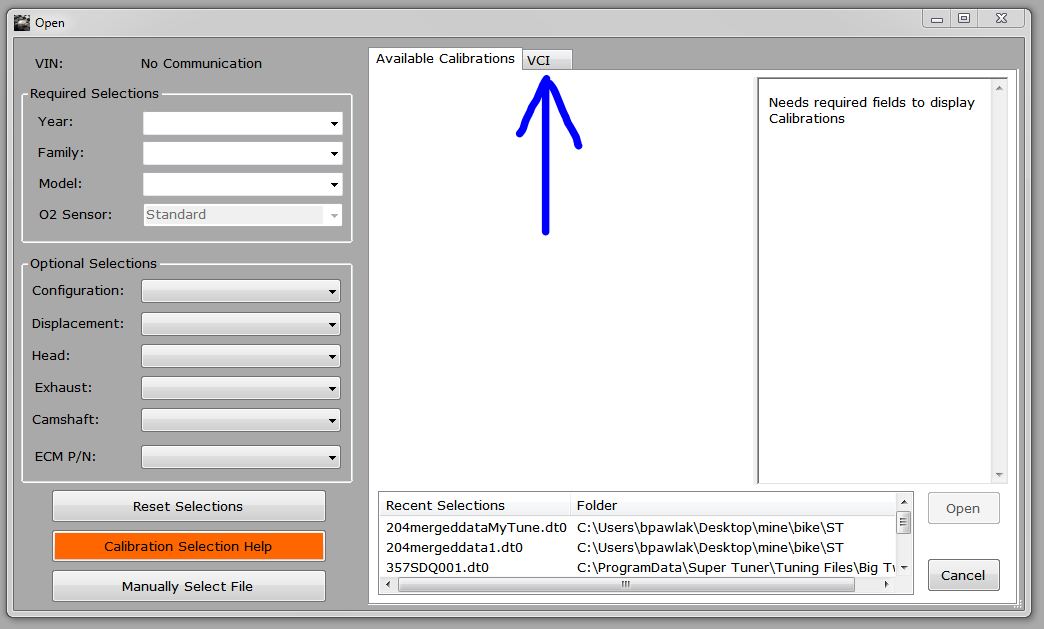The width and height of the screenshot is (1044, 629).
Task: Expand the Camshaft dropdown
Action: 241,420
